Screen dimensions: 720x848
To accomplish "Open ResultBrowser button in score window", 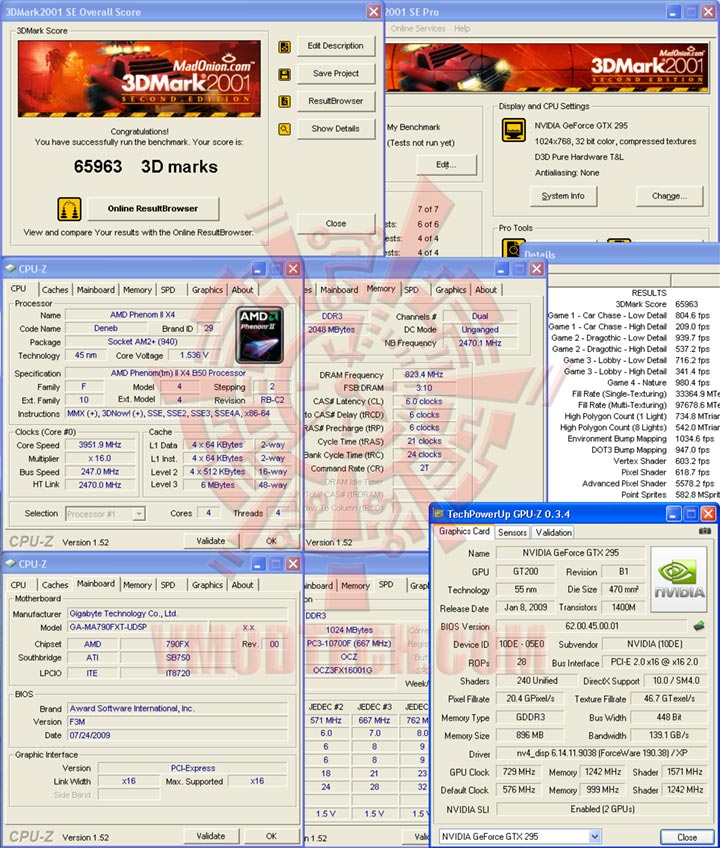I will coord(335,101).
